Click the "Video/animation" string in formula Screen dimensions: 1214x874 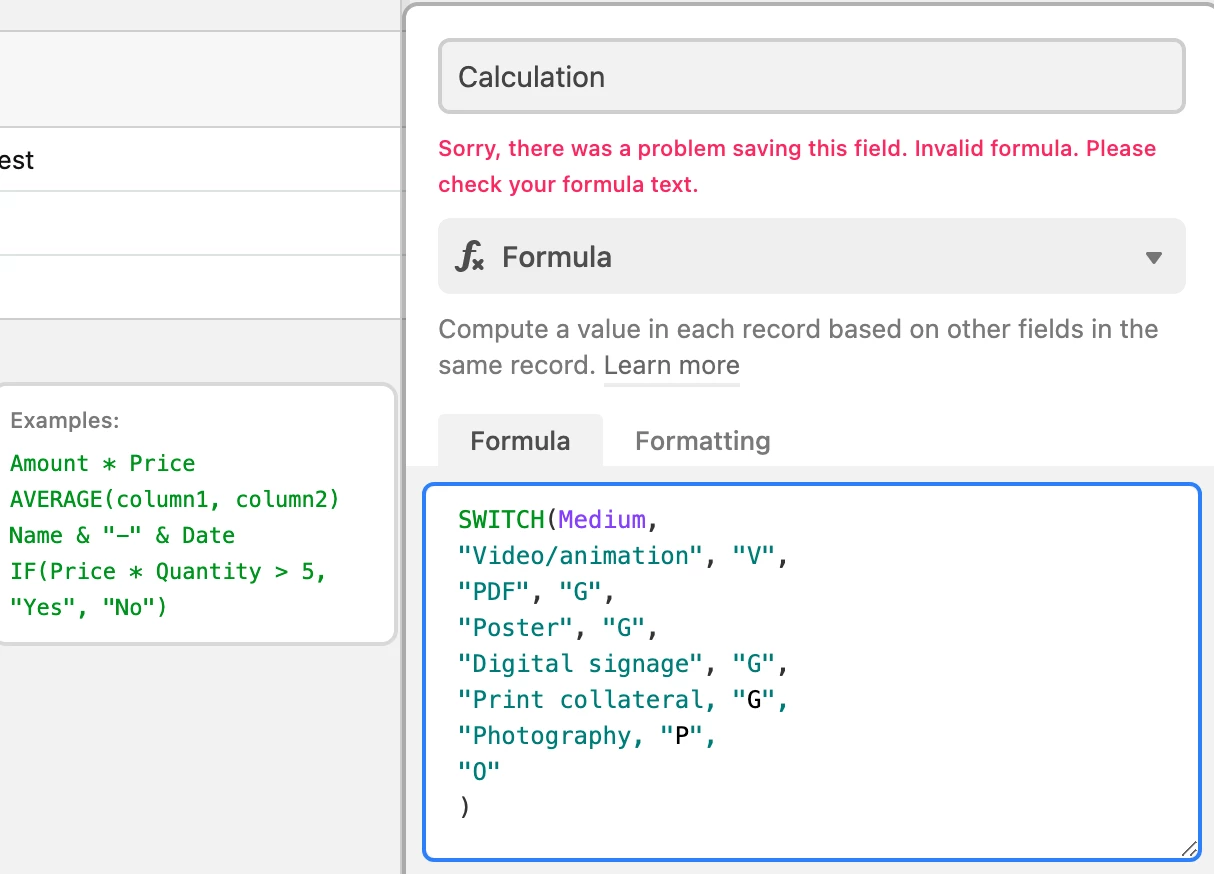pos(581,556)
